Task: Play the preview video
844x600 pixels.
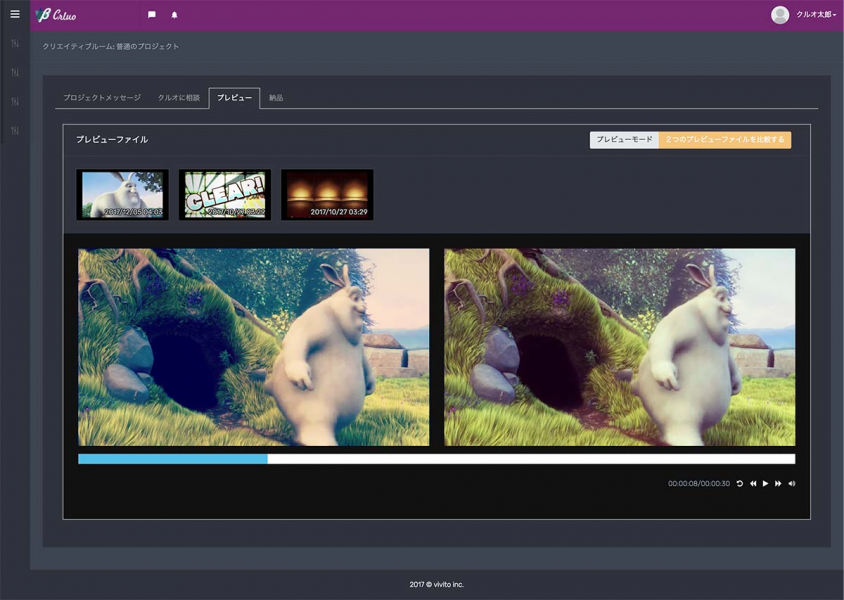Action: 765,484
